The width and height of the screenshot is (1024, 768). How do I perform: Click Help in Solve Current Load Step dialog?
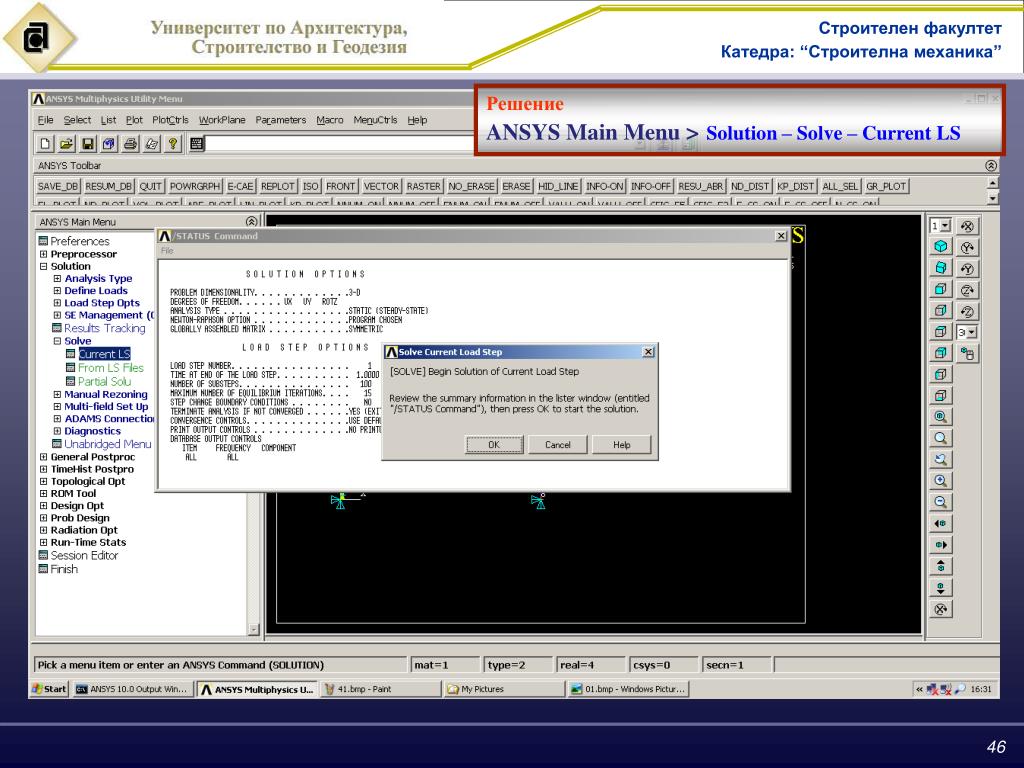622,445
